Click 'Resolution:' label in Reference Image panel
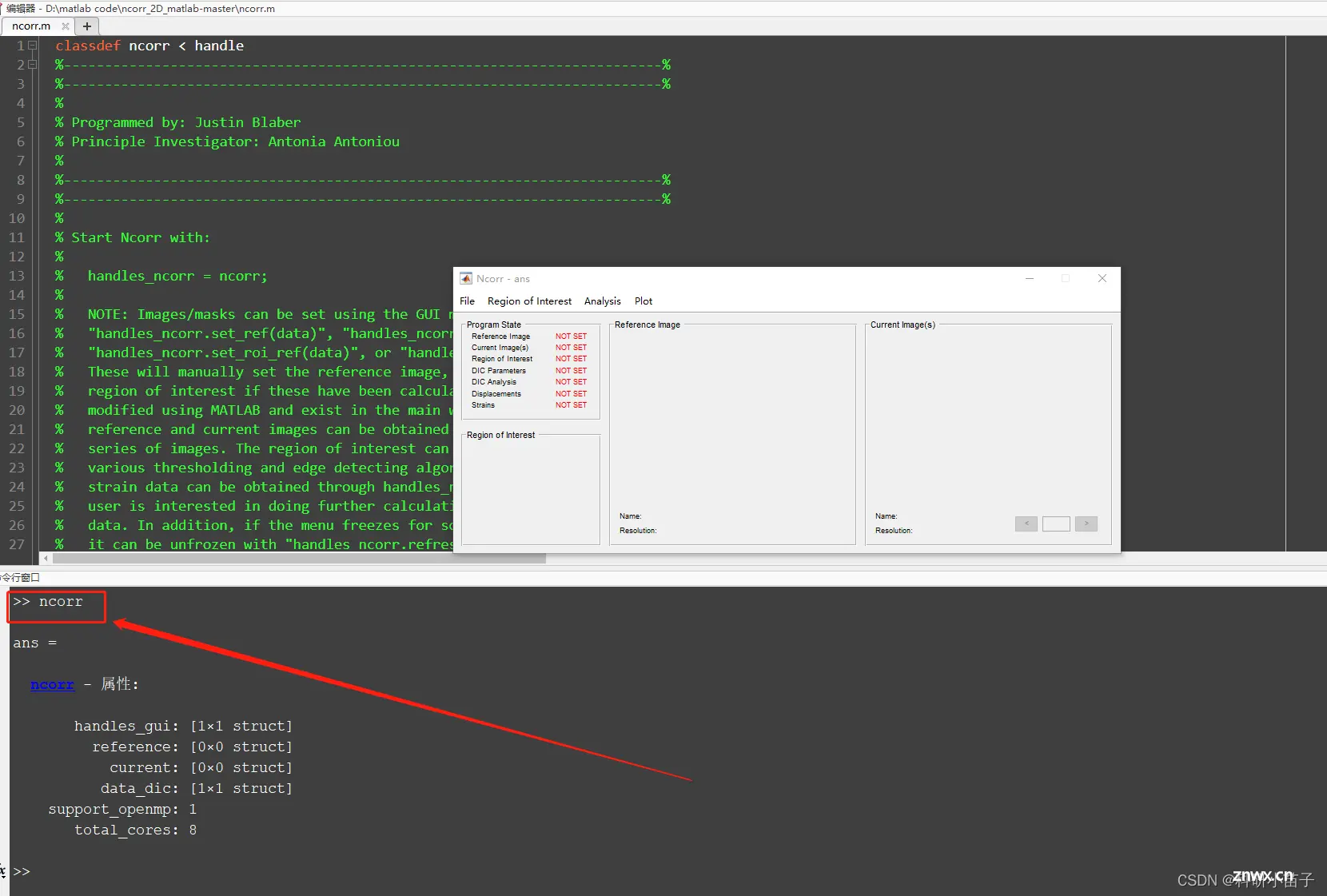 coord(638,531)
